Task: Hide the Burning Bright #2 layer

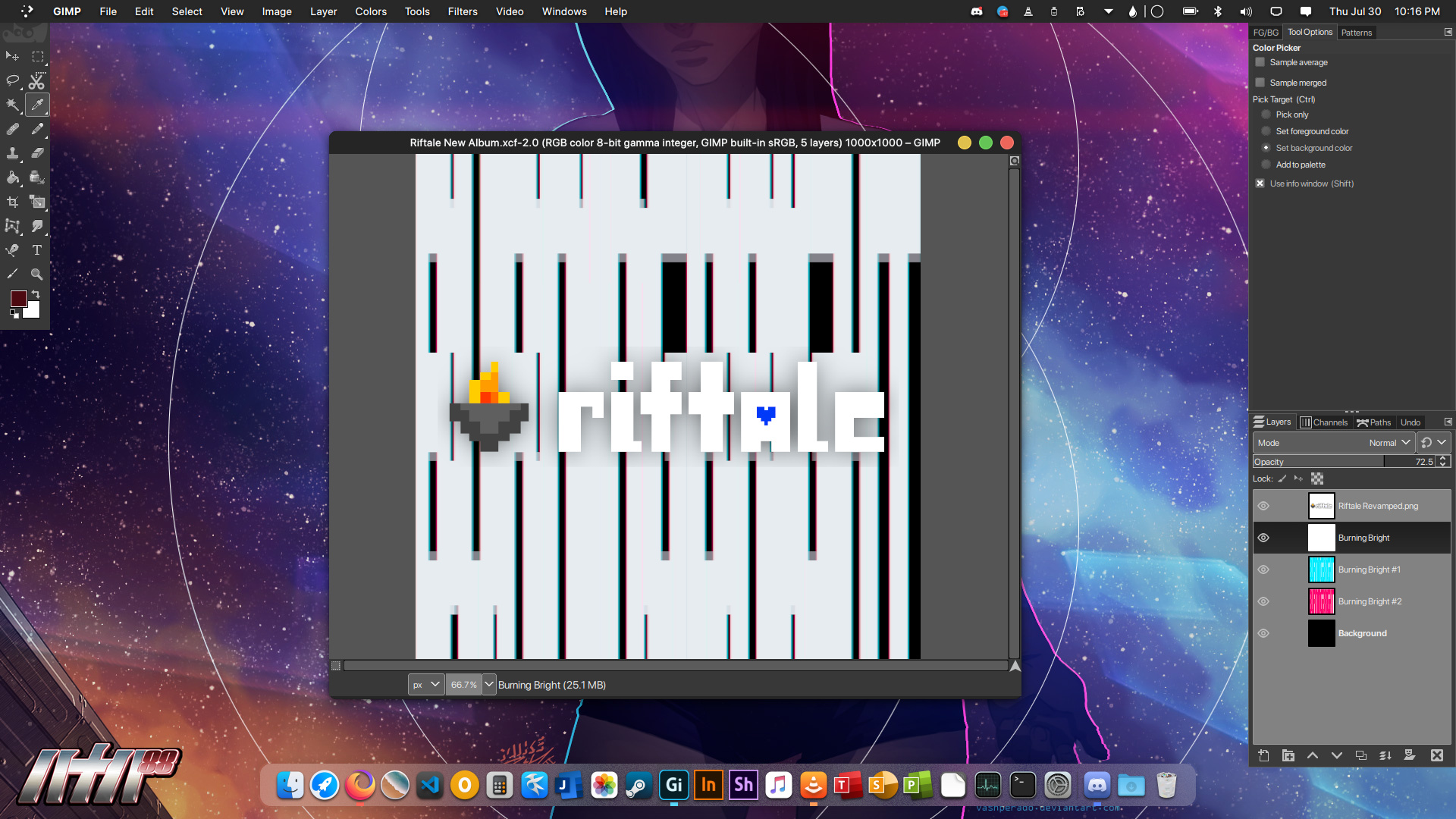Action: [1263, 601]
